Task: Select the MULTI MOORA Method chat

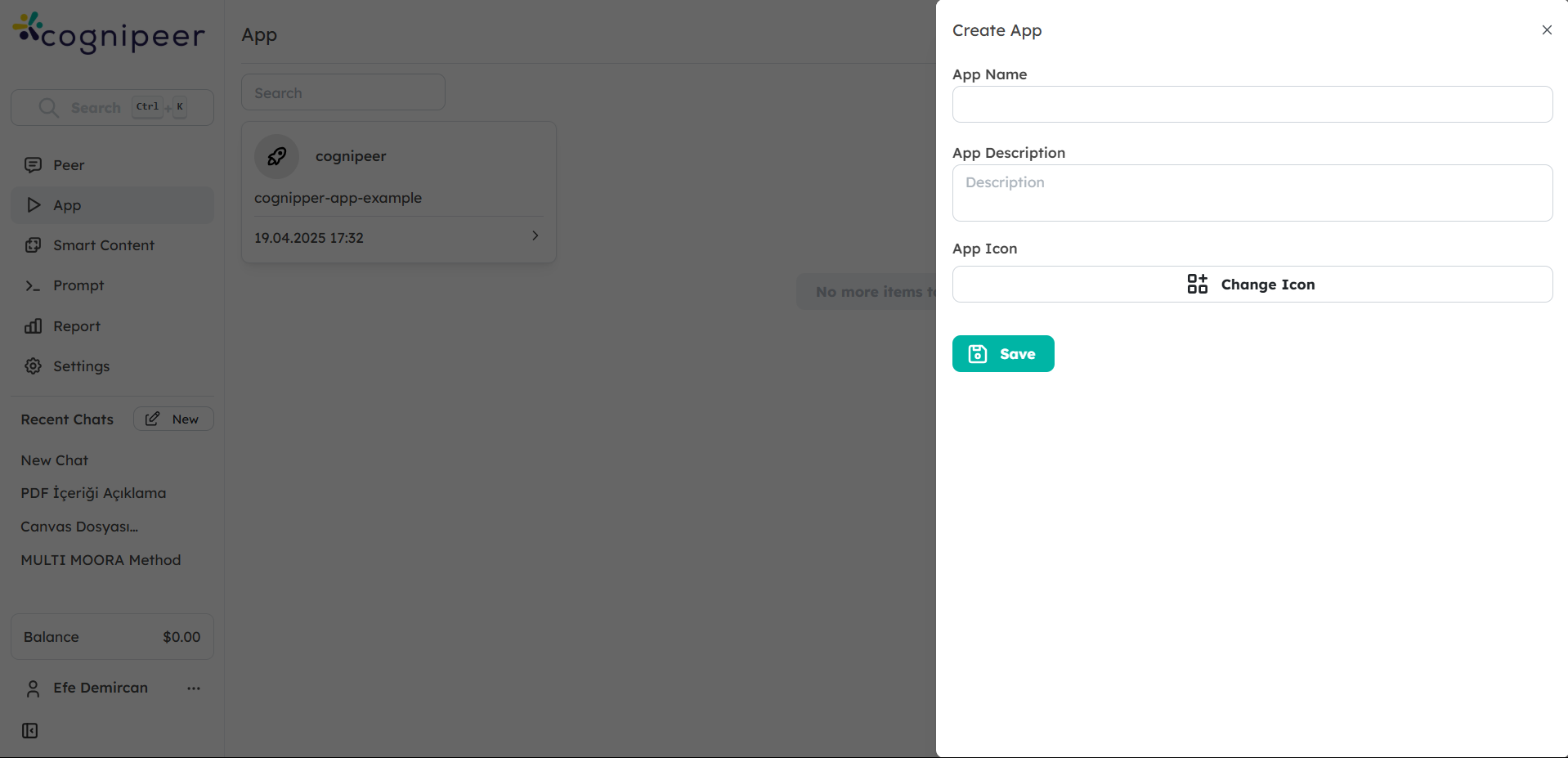Action: 101,559
